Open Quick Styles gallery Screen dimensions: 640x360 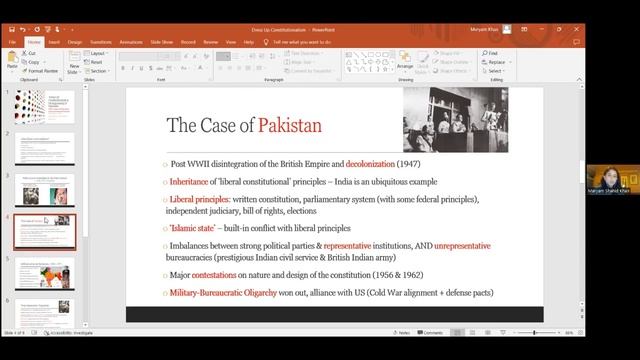point(422,63)
